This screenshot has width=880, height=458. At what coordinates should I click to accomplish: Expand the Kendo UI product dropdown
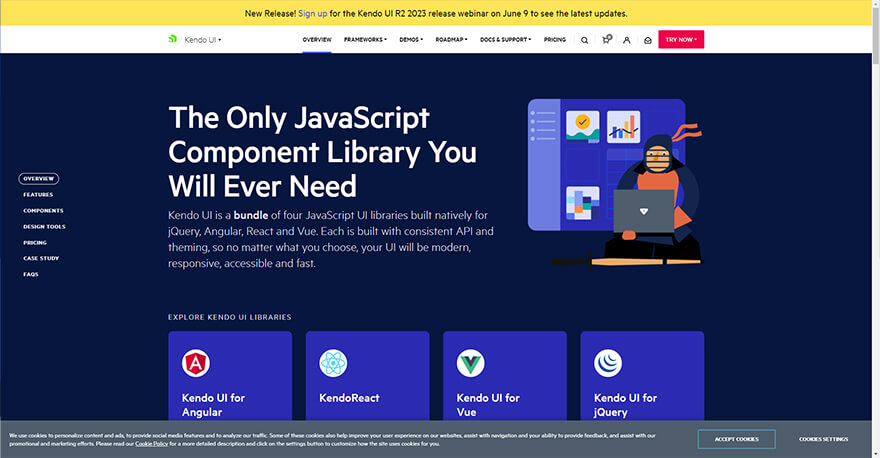coord(203,40)
